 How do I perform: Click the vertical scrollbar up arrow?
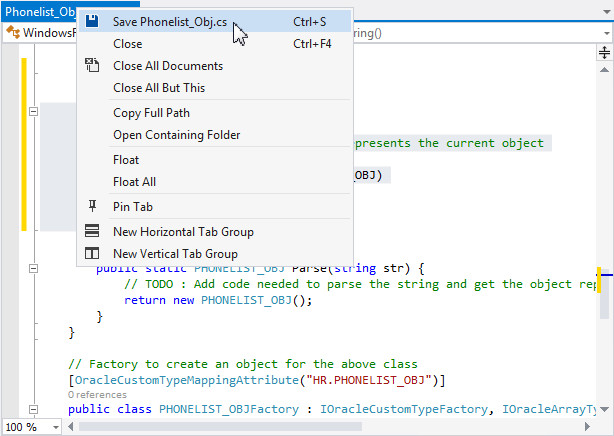point(604,70)
